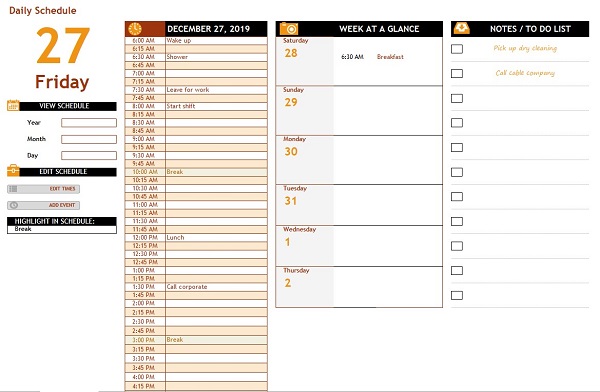Image resolution: width=600 pixels, height=392 pixels.
Task: Click the briefcase icon next to Edit Schedule
Action: (x=13, y=170)
